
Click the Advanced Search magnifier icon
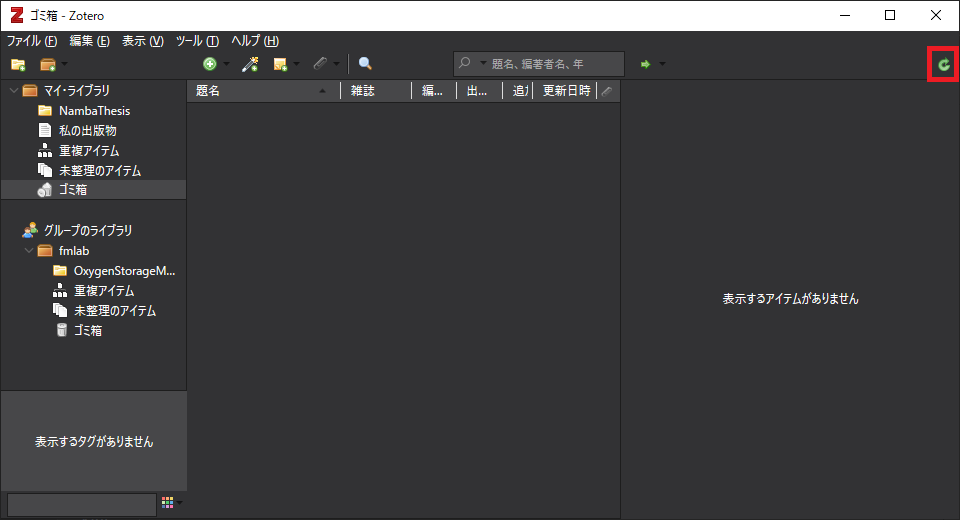click(365, 64)
